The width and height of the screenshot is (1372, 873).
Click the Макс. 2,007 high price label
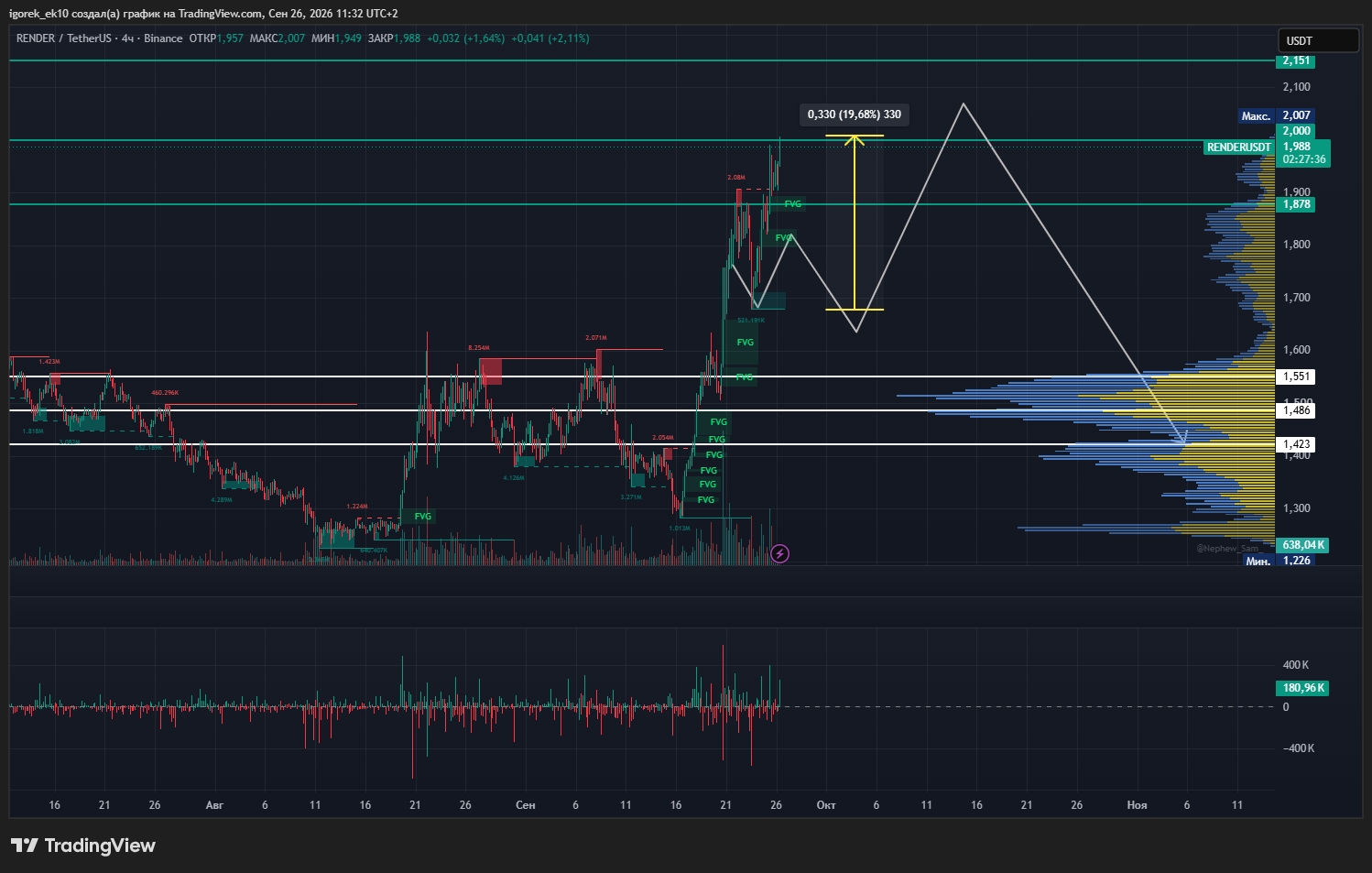coord(1277,115)
